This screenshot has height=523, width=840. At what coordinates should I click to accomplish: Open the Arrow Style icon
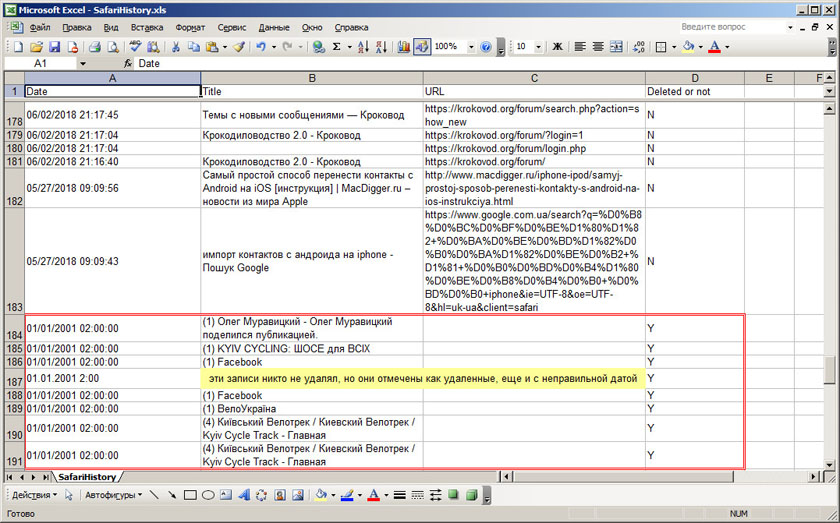click(x=436, y=495)
